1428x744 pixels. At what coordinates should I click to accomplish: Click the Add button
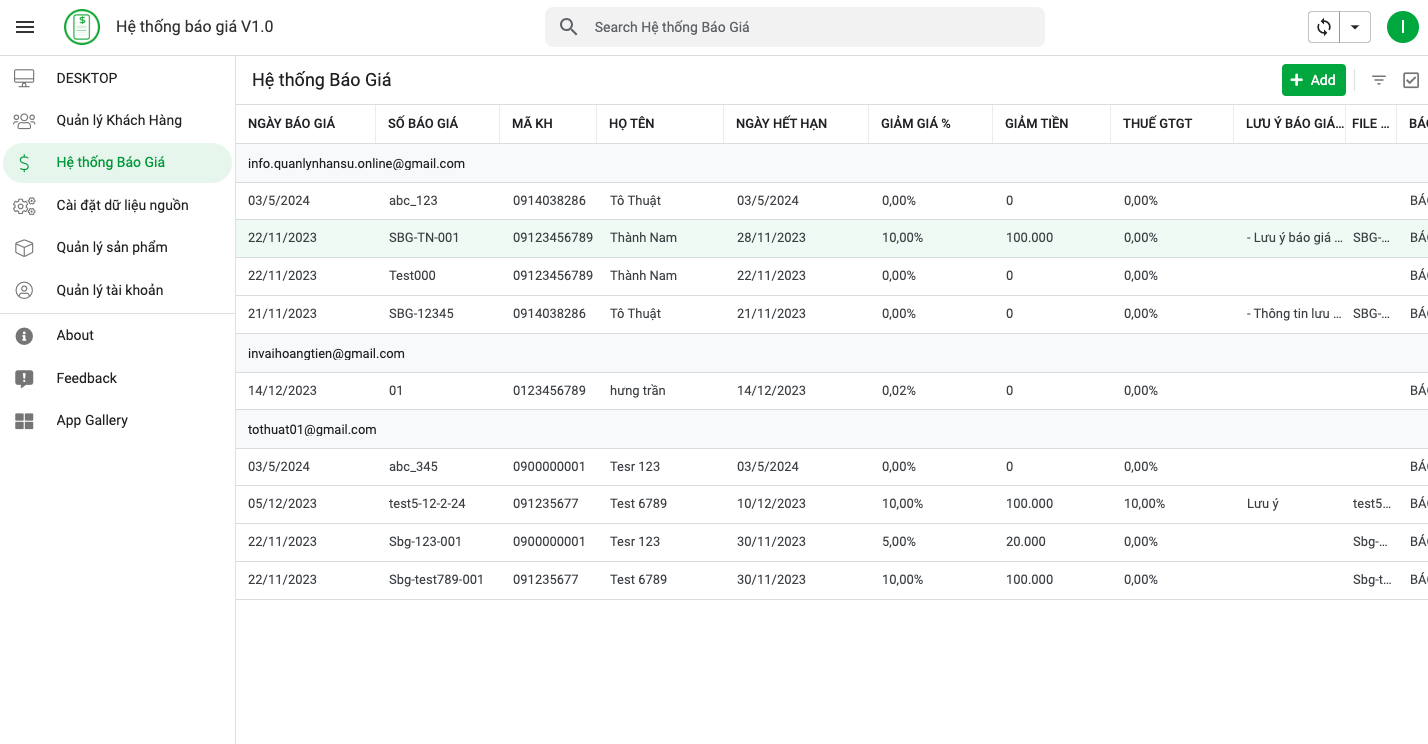tap(1313, 80)
